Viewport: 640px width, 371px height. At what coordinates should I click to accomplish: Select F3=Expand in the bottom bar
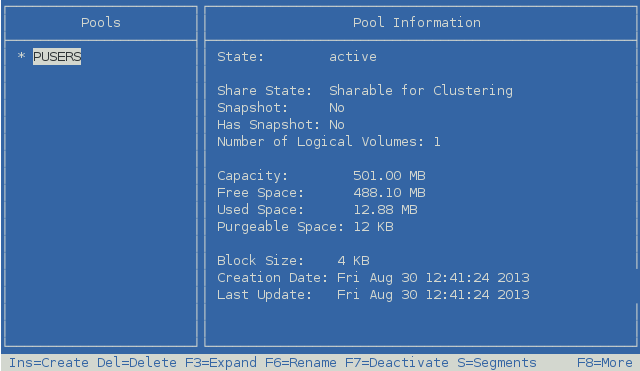[221, 362]
